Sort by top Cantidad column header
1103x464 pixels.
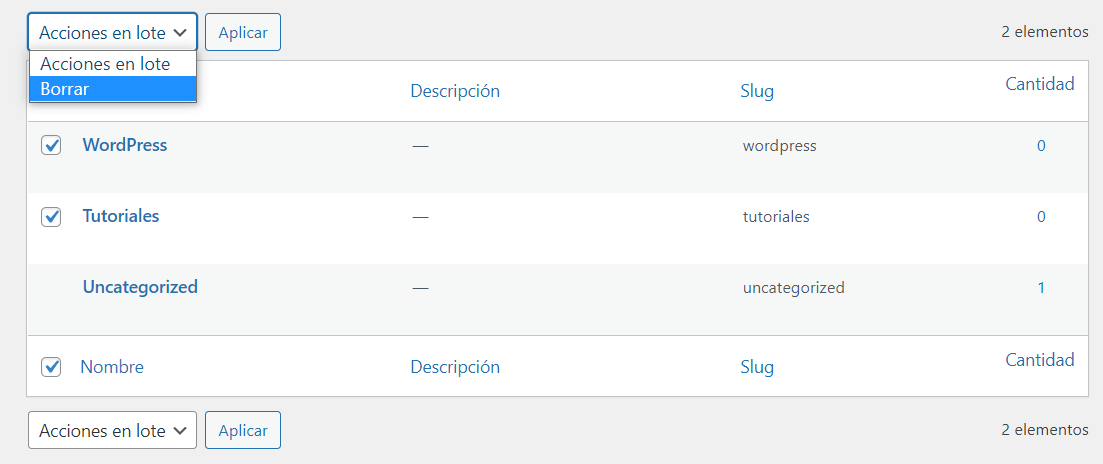1039,84
